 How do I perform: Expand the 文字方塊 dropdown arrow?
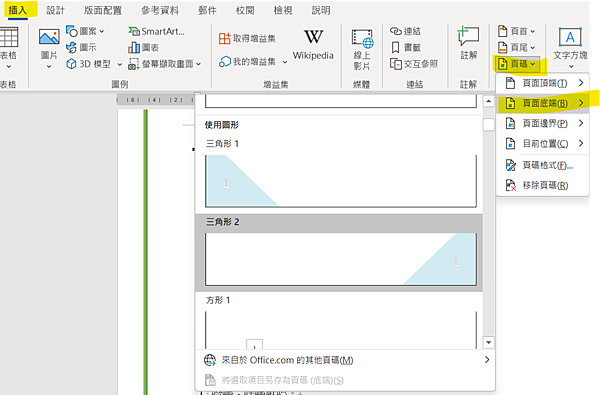click(x=571, y=67)
